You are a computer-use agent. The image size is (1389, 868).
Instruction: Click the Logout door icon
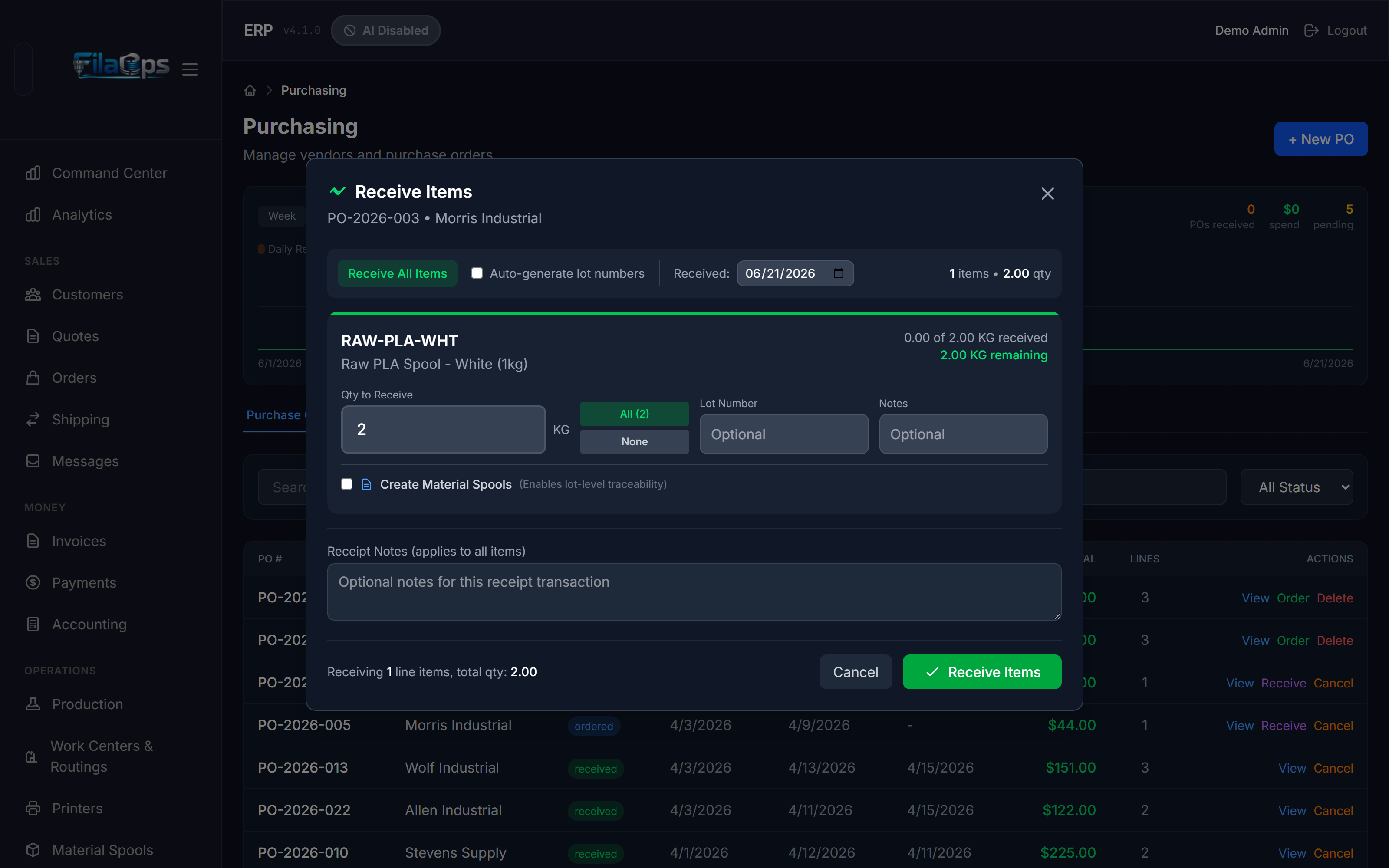click(x=1311, y=30)
